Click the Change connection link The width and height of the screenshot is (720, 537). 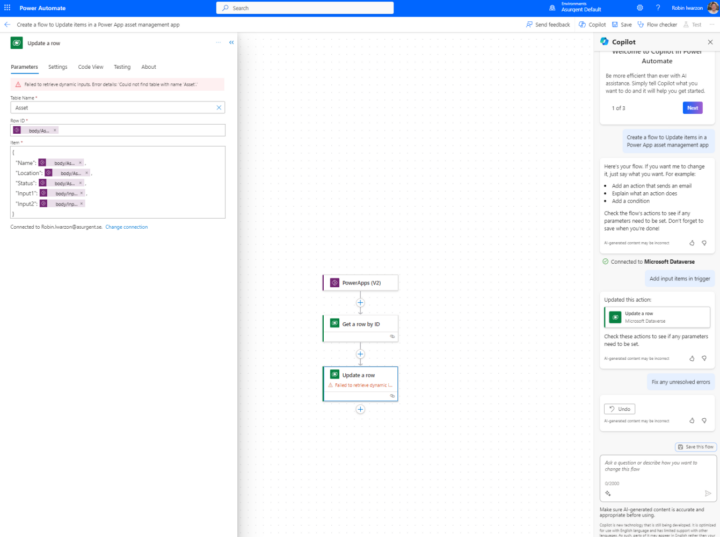point(127,227)
